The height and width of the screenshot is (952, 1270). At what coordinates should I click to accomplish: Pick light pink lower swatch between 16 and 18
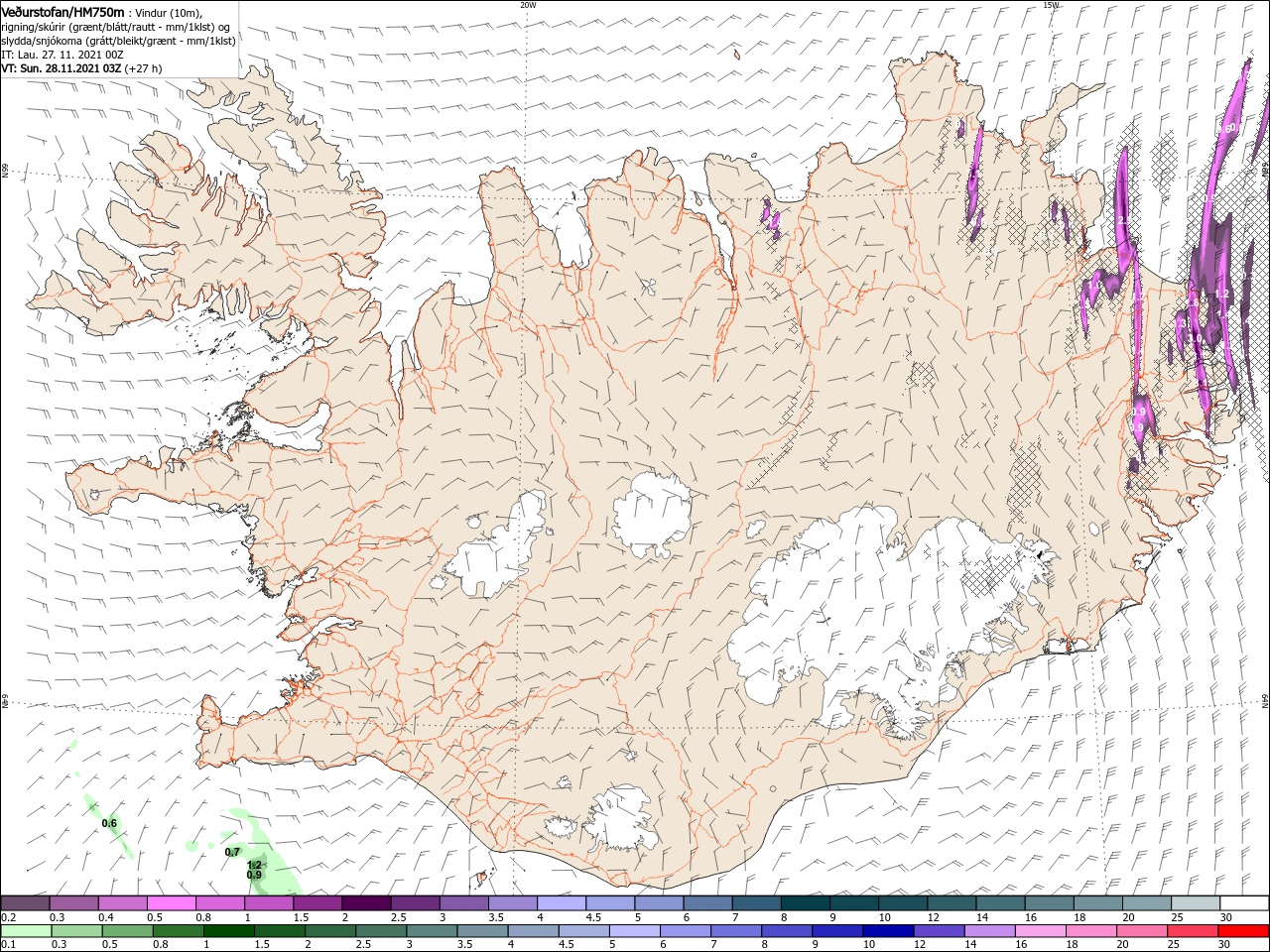point(1040,931)
